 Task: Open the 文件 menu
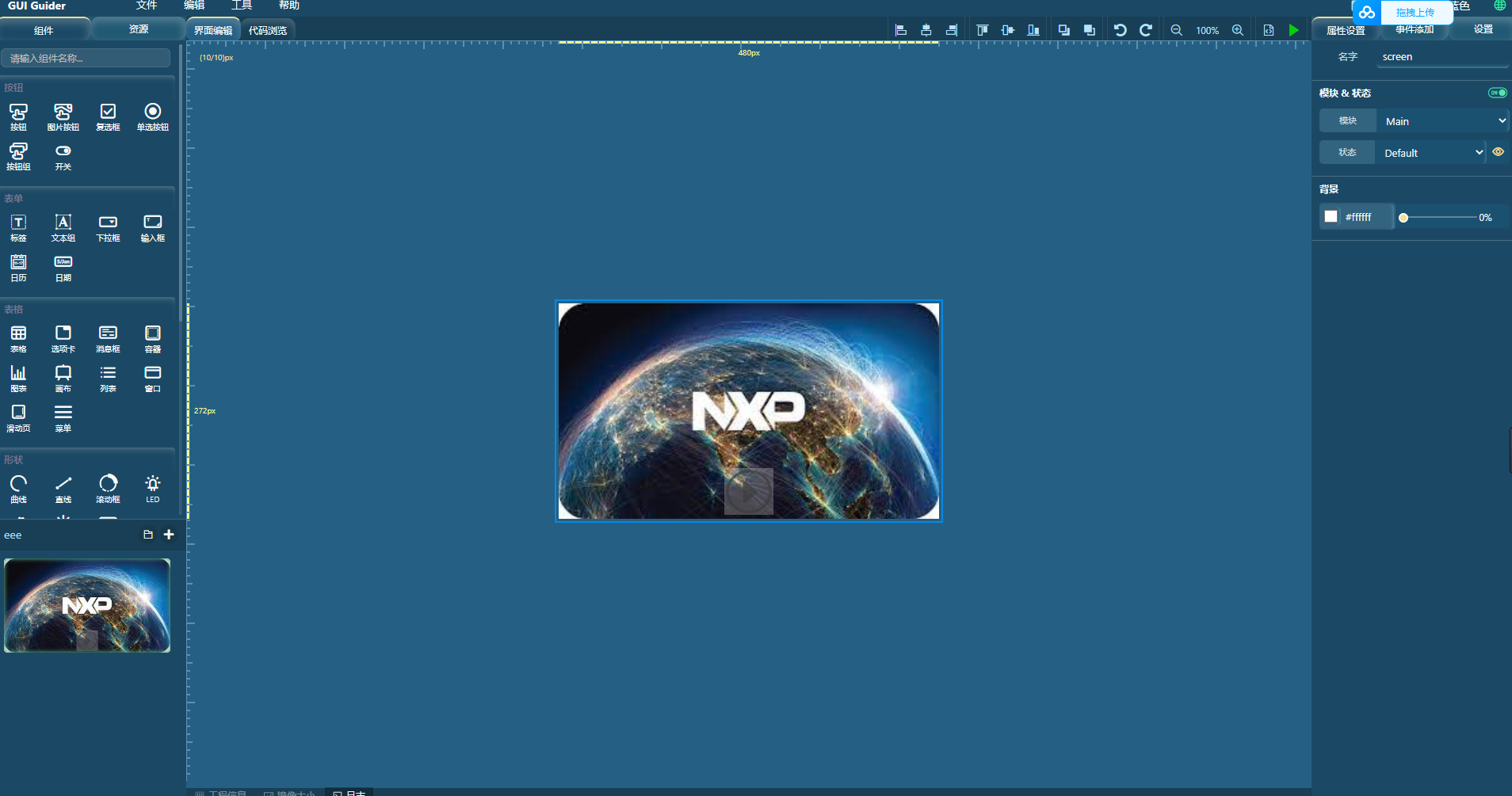[x=147, y=6]
